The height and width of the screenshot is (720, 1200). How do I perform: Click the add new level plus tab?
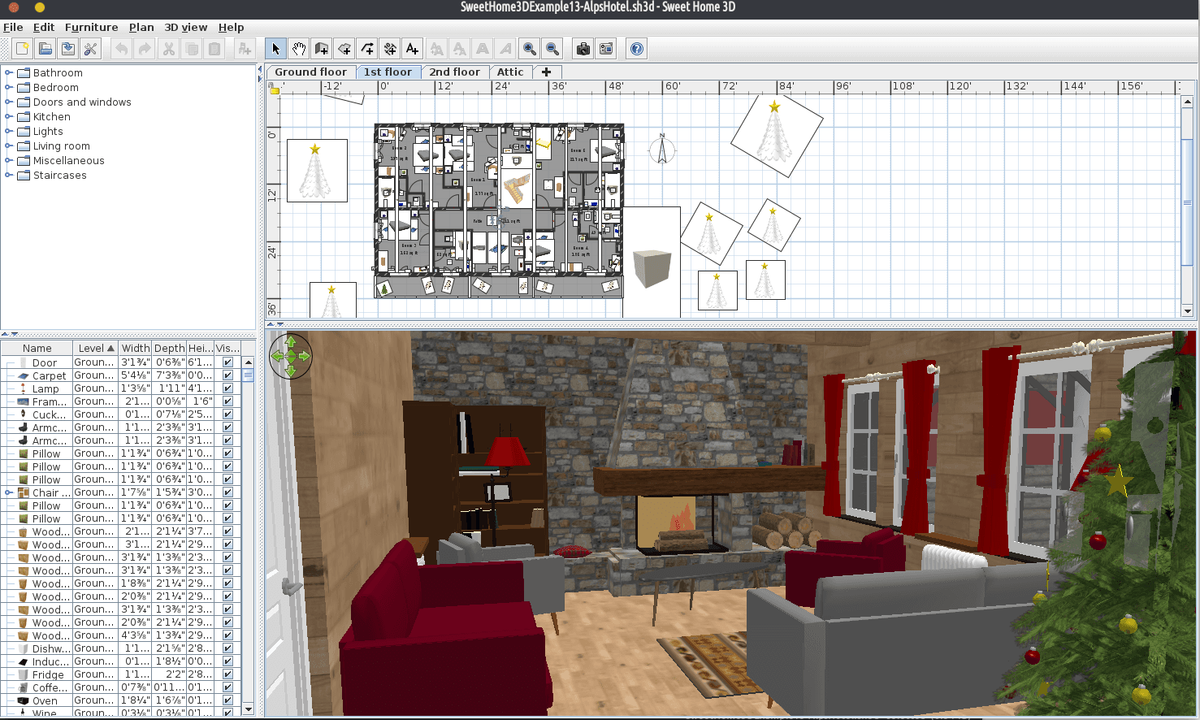(546, 72)
